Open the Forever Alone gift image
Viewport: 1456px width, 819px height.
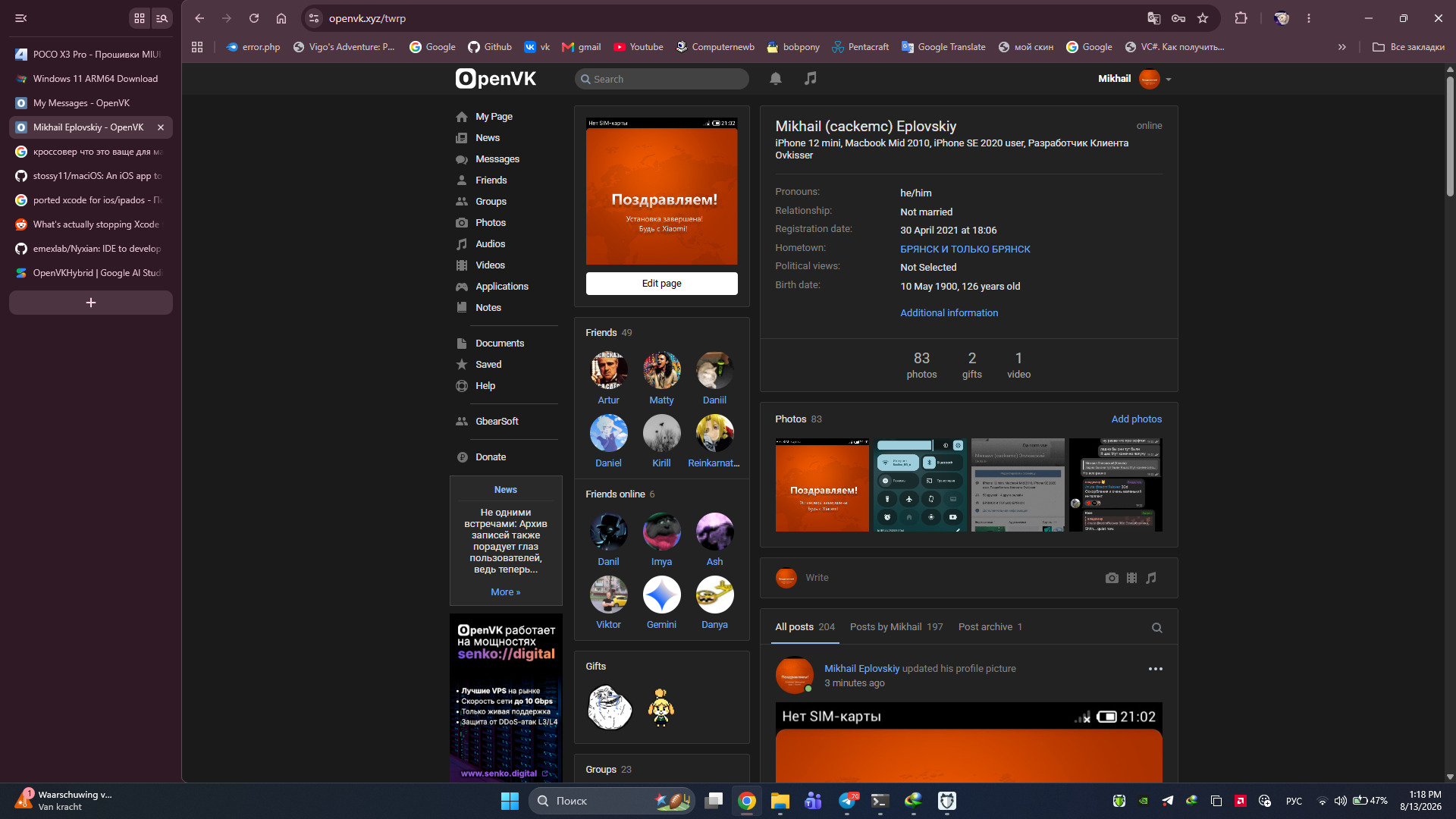point(610,708)
